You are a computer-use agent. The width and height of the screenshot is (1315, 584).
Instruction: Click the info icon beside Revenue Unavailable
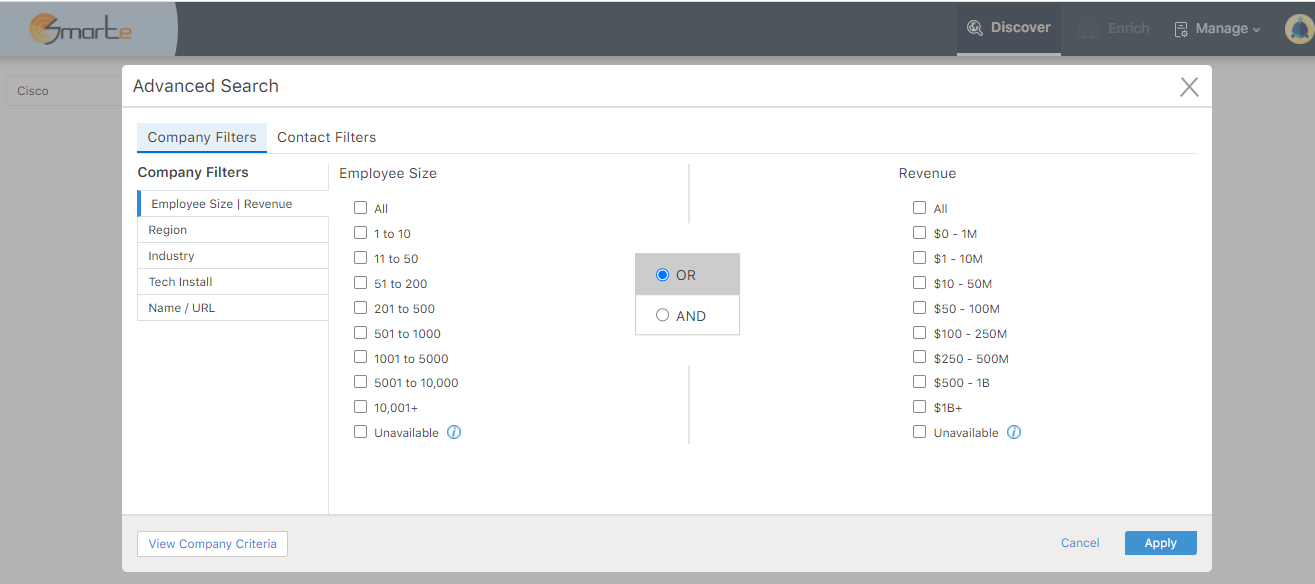click(x=1013, y=431)
